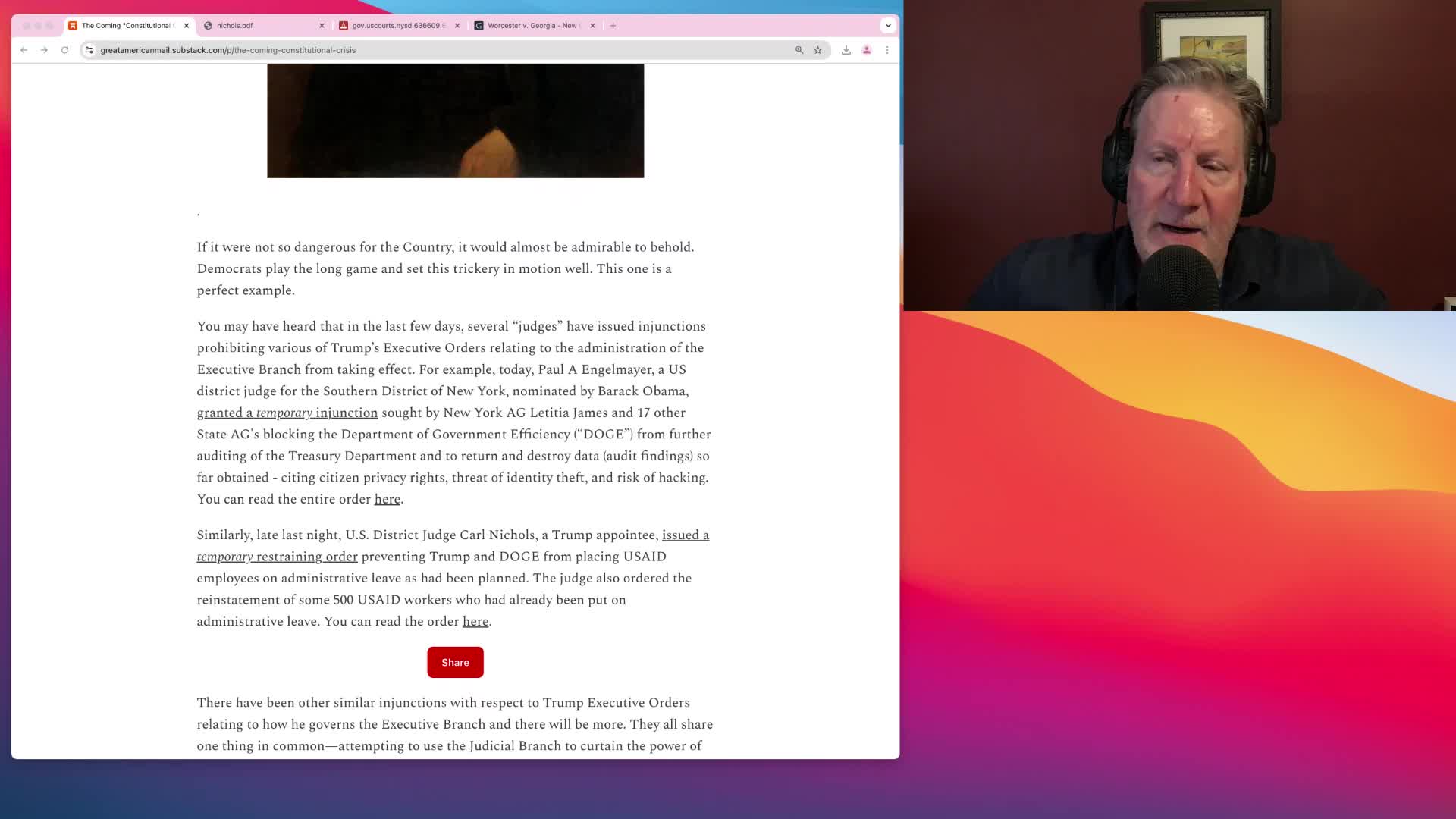Reload the Substack page
Viewport: 1456px width, 819px height.
click(65, 50)
